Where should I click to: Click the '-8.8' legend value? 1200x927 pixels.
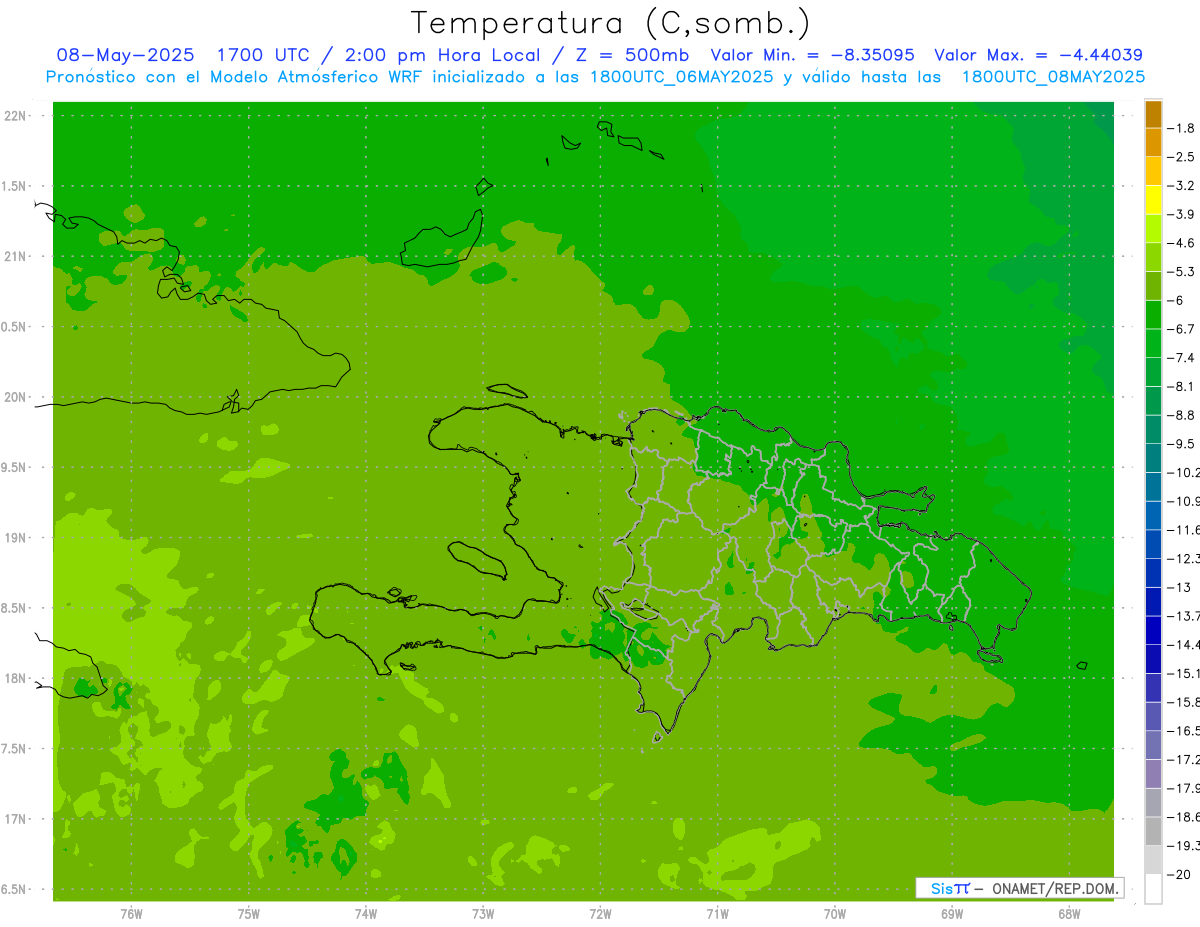(1183, 415)
